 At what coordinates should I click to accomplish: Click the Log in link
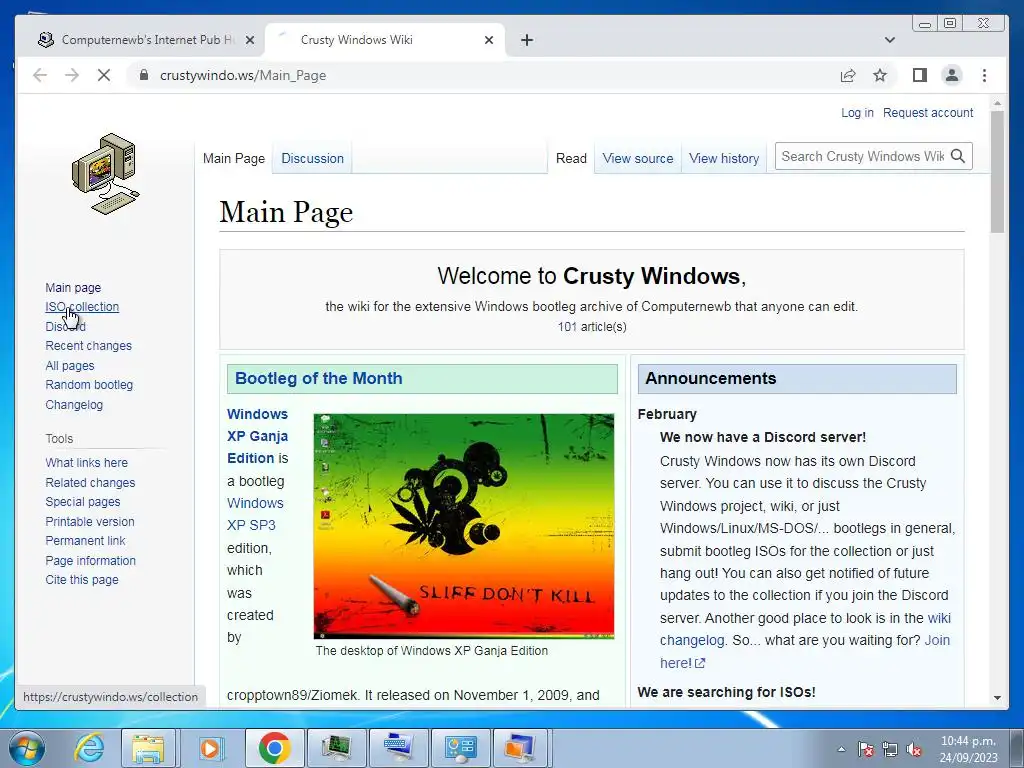857,112
